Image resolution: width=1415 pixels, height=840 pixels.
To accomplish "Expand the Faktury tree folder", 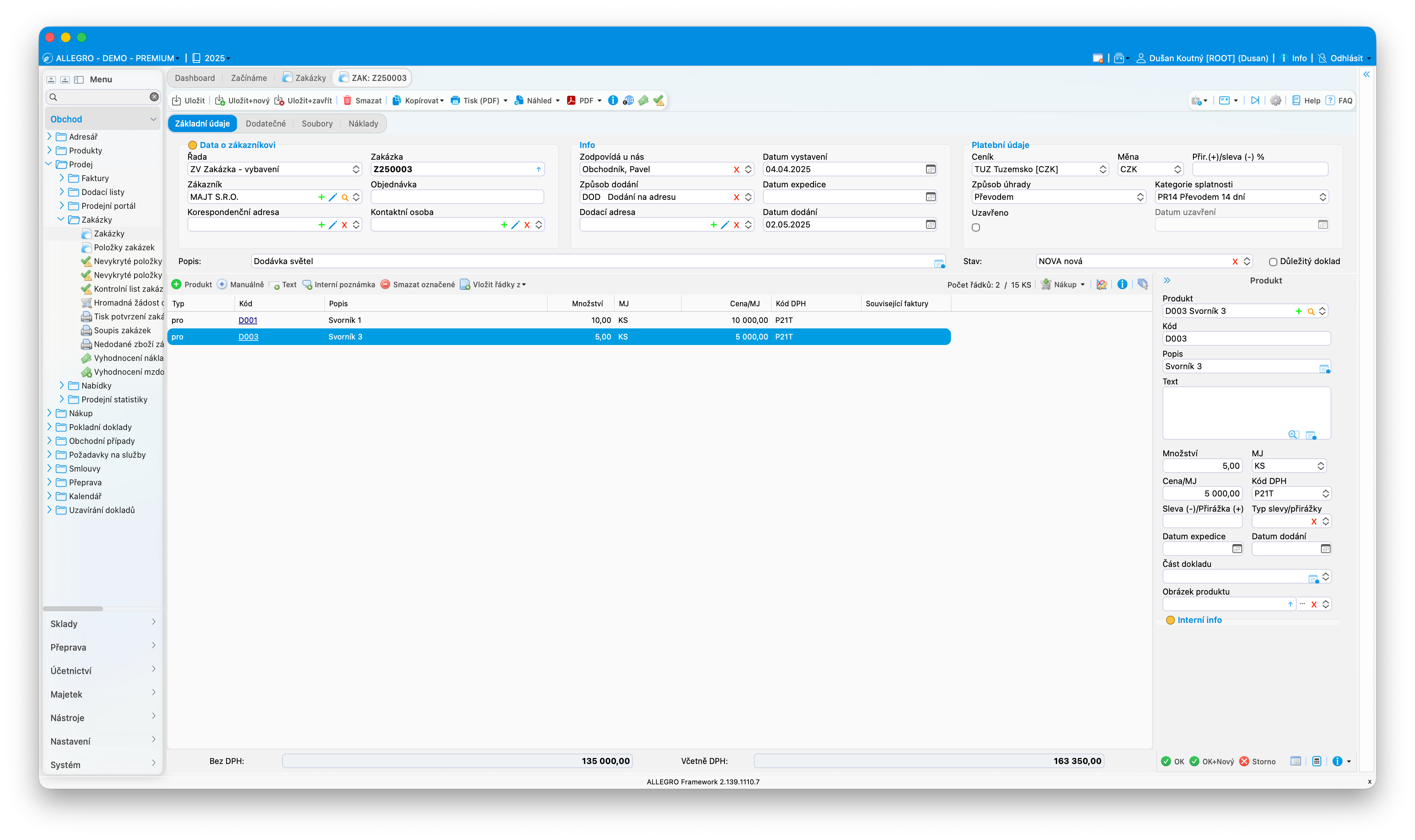I will point(62,178).
